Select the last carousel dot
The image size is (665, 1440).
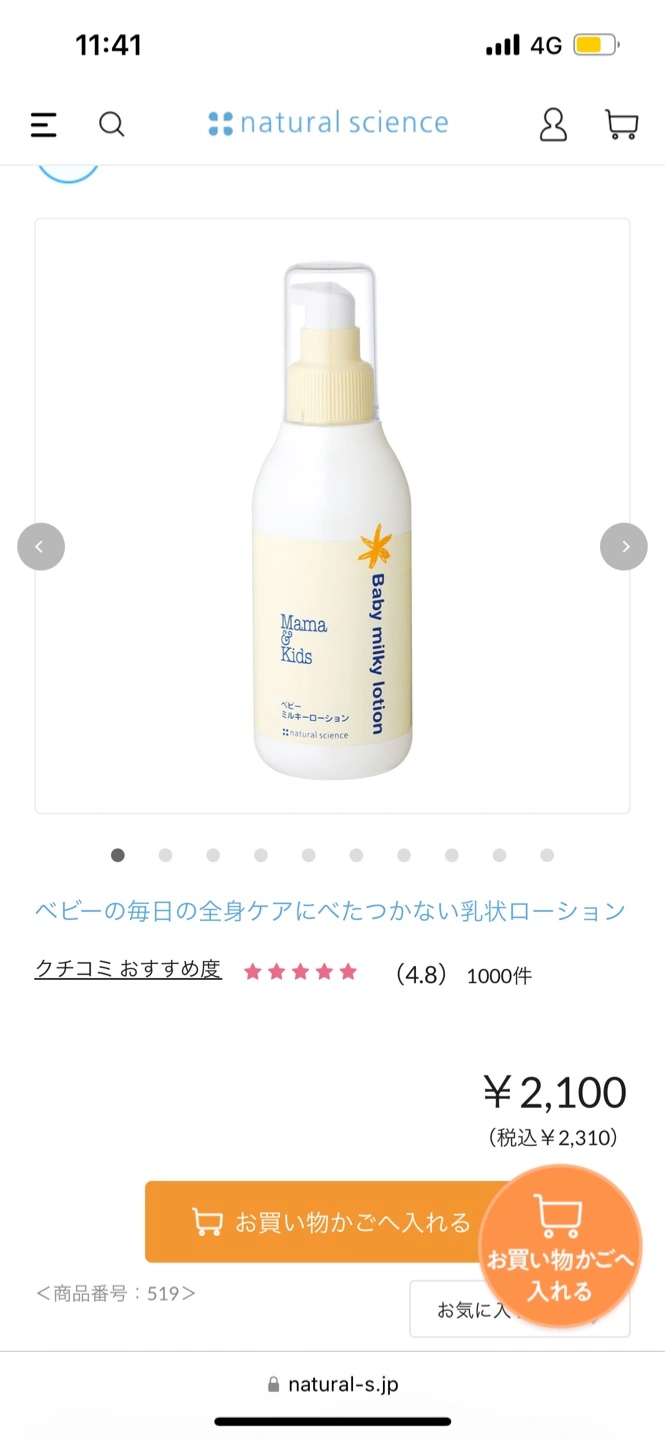547,855
